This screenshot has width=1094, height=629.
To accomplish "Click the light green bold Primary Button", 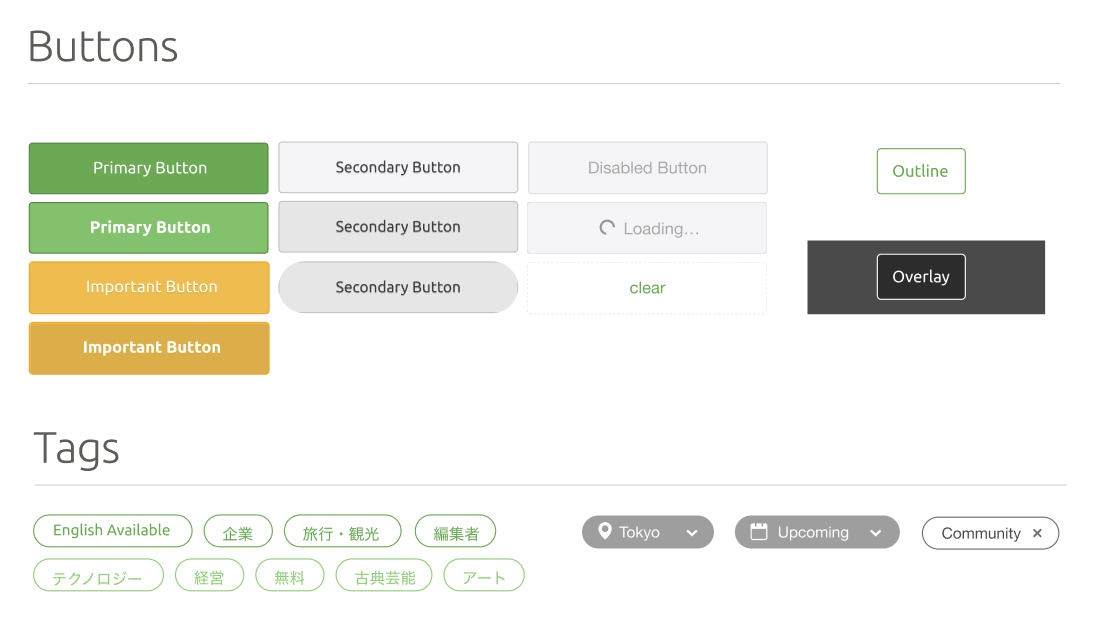I will 149,227.
